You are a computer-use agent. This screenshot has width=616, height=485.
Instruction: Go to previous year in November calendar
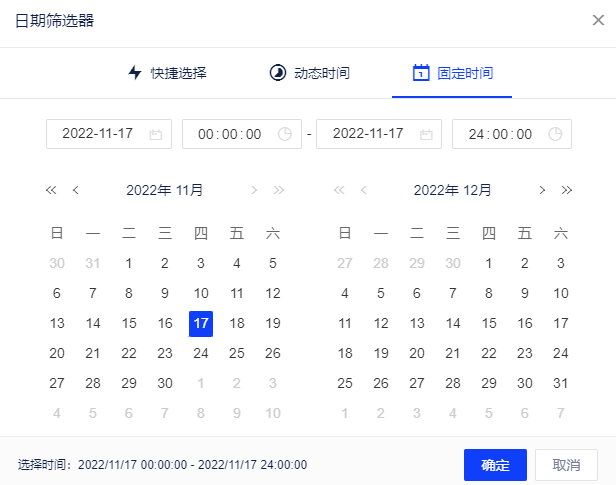pos(51,190)
